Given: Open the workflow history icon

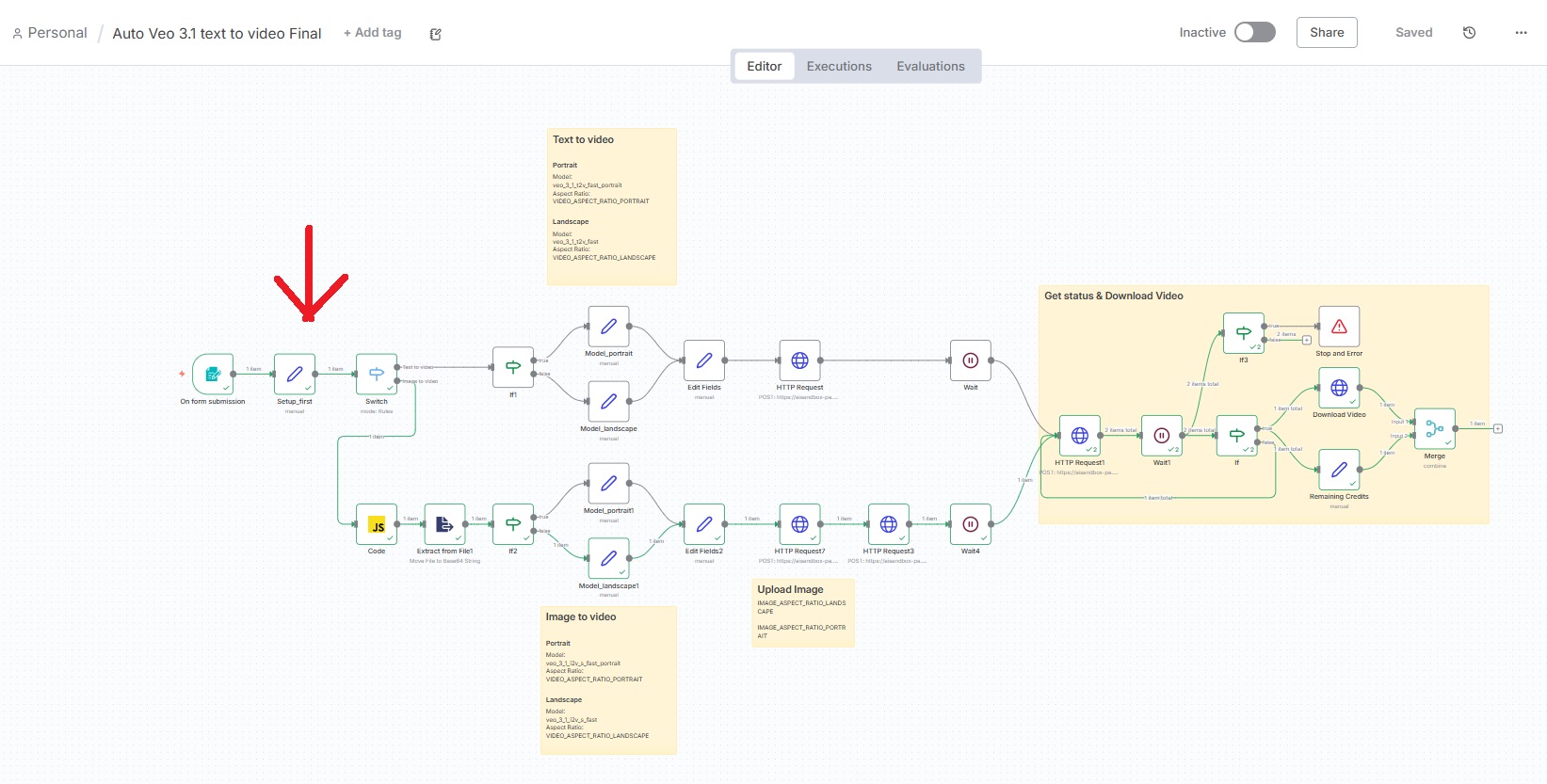Looking at the screenshot, I should coord(1469,33).
